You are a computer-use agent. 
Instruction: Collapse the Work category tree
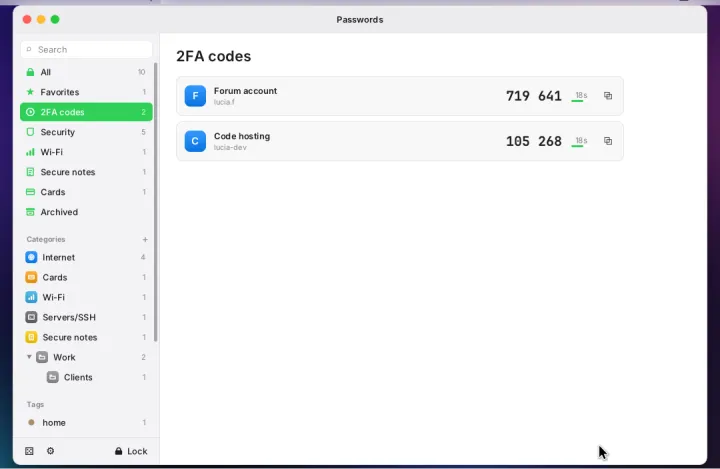(x=29, y=357)
